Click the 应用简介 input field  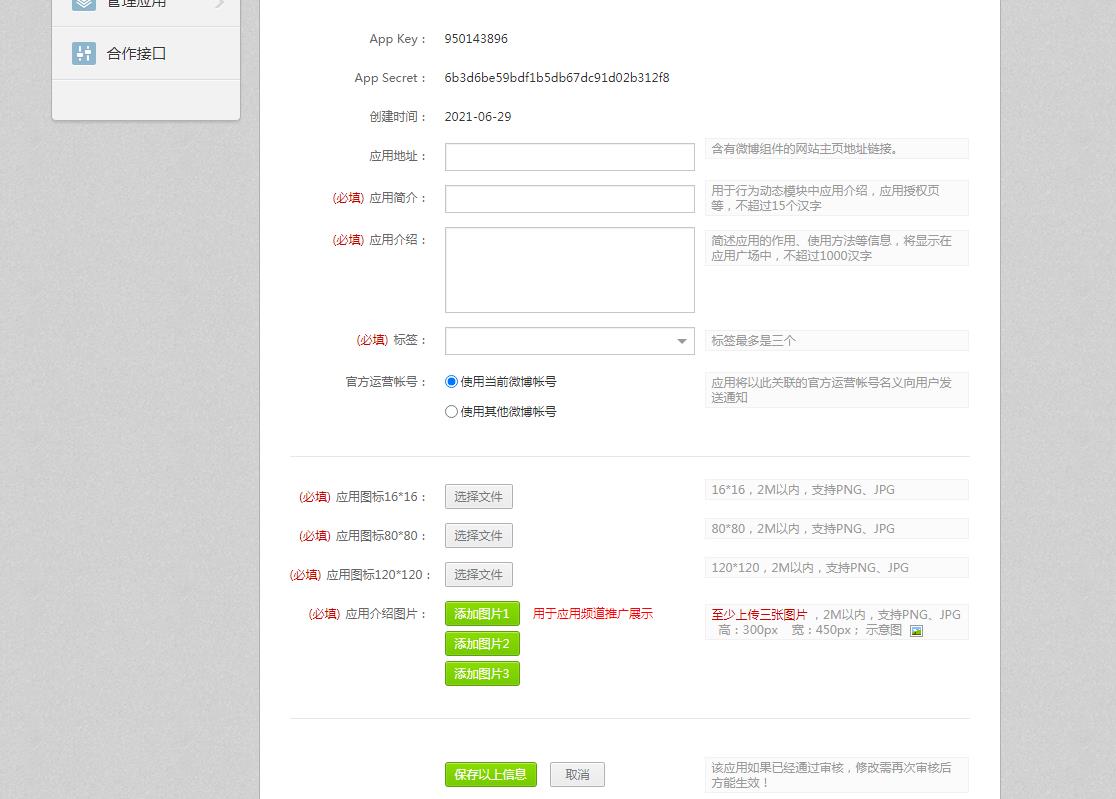tap(569, 198)
